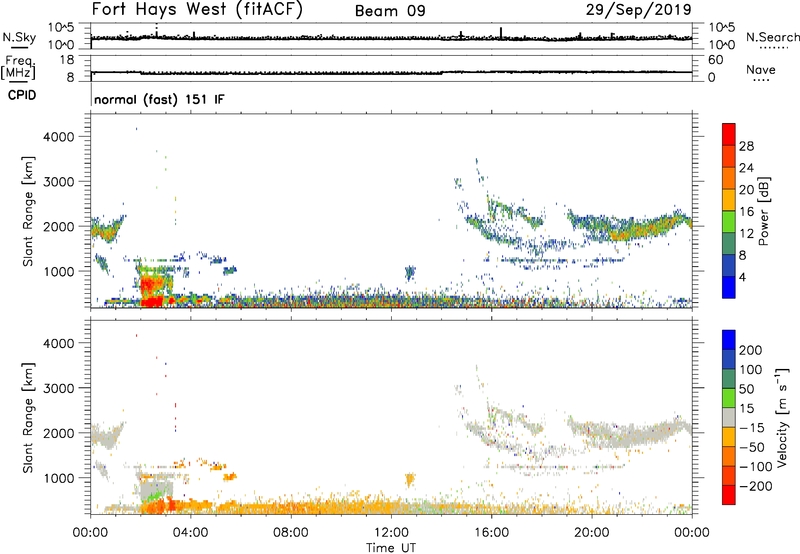Click the "18" frequency axis tick
800x554 pixels.
coord(67,60)
